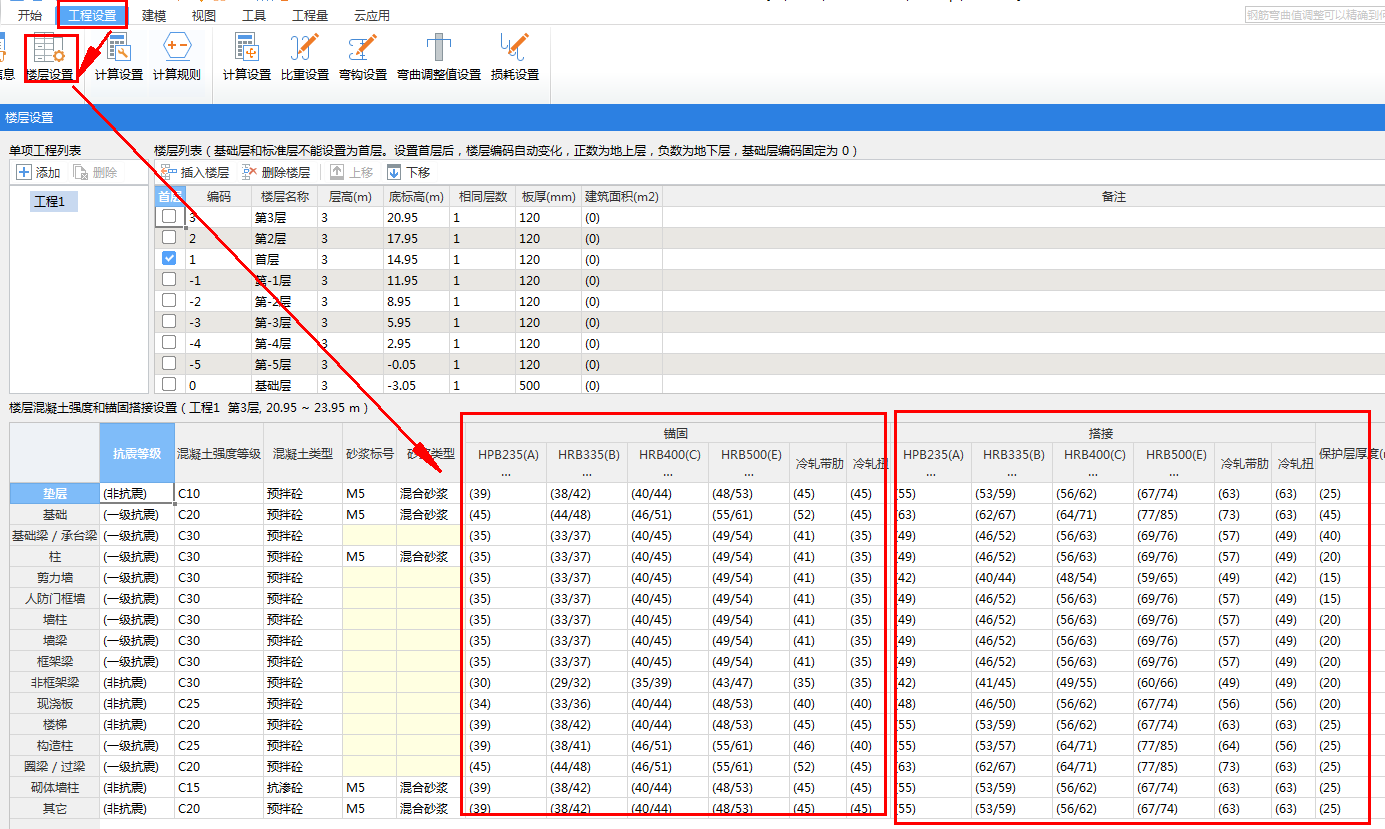Click the 抗渗砼 concrete type cell

pyautogui.click(x=303, y=787)
